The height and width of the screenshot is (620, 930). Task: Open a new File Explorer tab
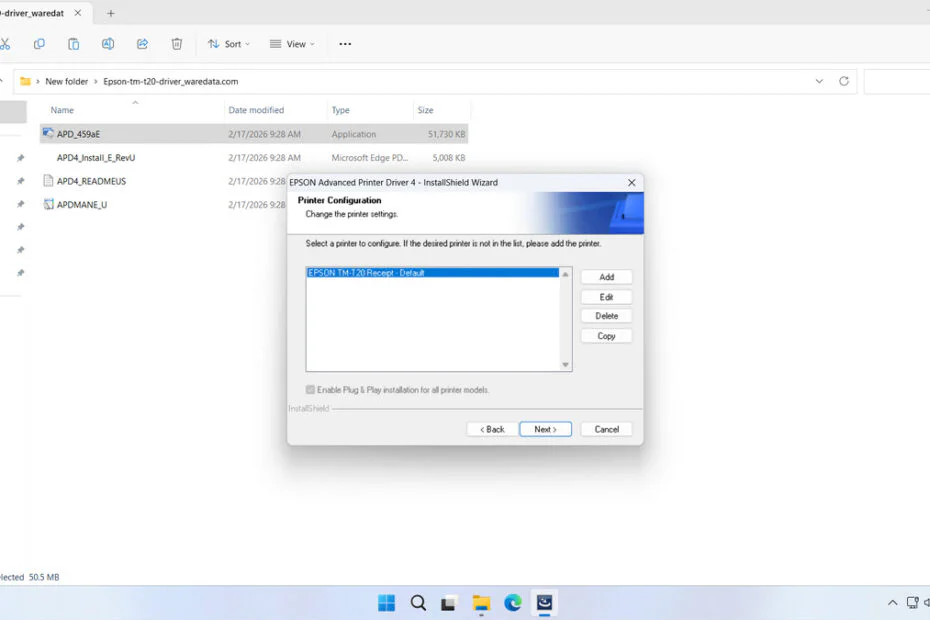[110, 13]
